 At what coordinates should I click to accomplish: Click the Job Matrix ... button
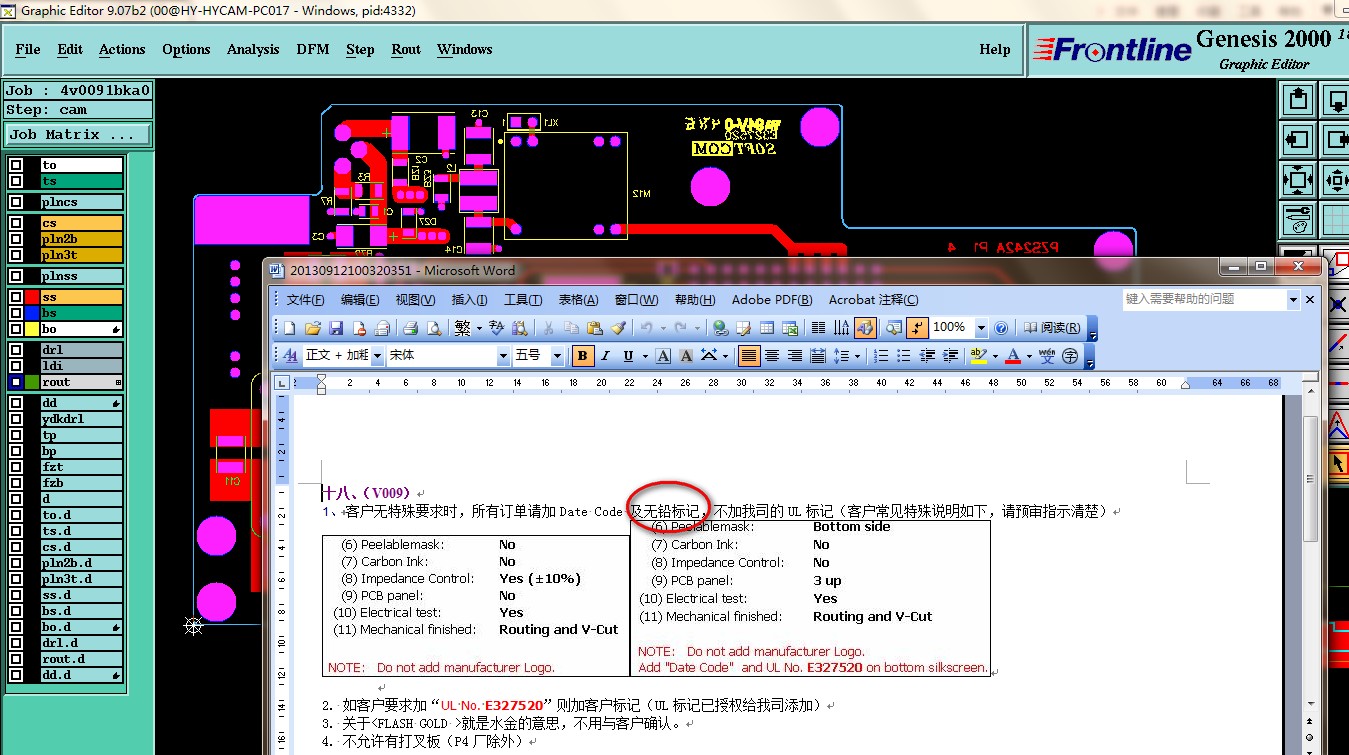(x=79, y=134)
